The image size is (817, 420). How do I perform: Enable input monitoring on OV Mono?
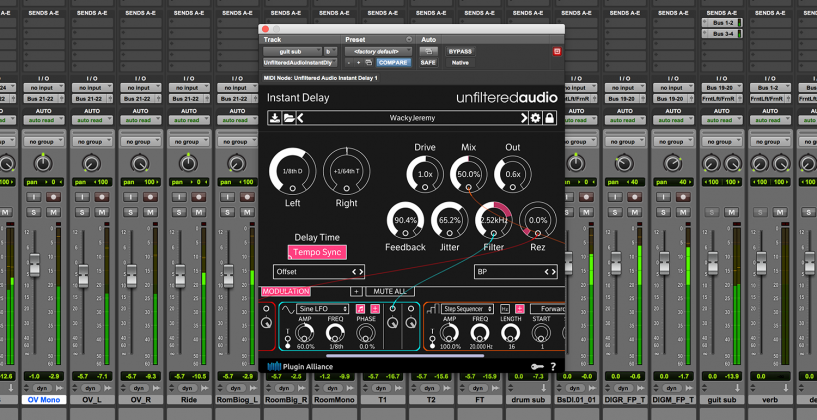click(34, 197)
